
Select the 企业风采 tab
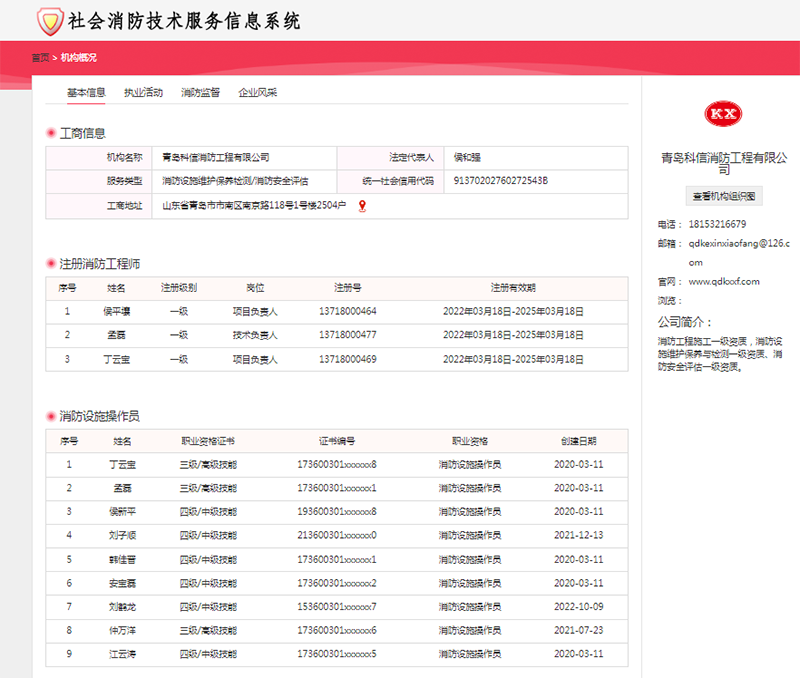[257, 92]
